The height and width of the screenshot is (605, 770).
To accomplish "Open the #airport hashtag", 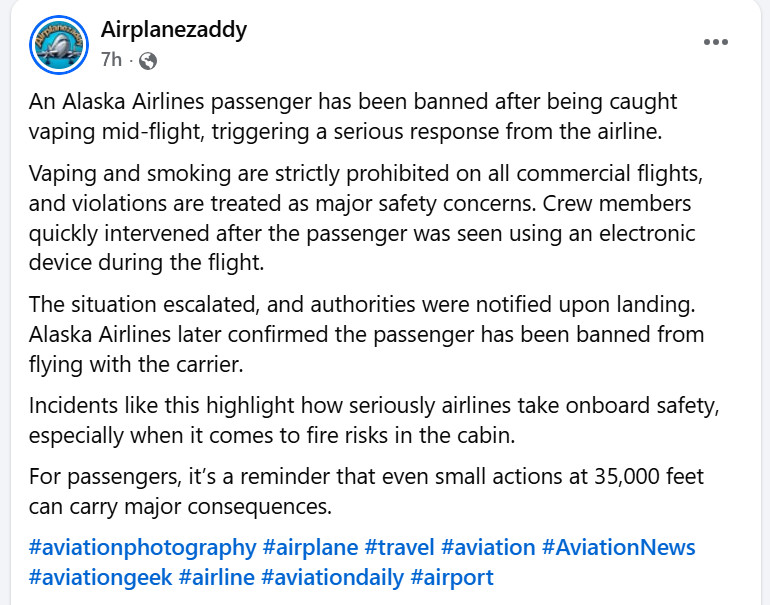I will [453, 577].
